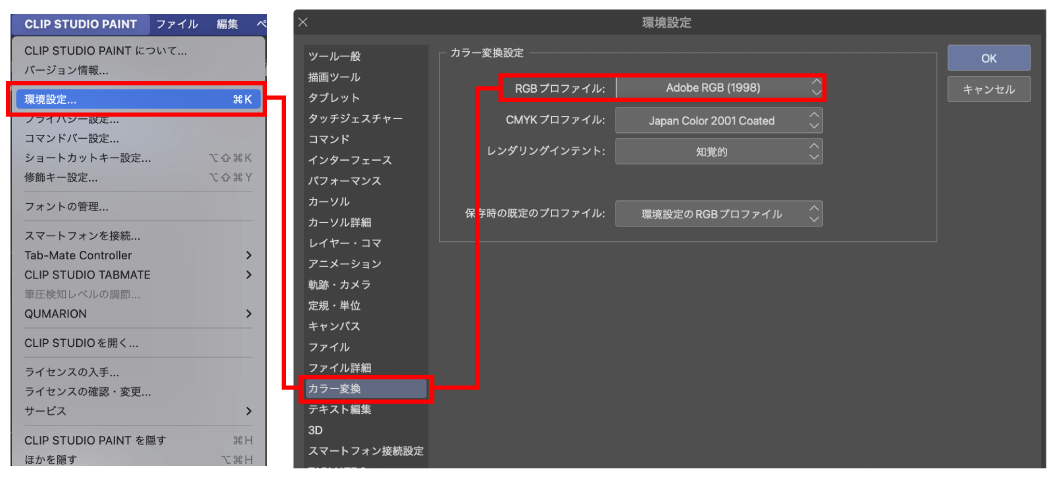Expand the Tab-Mate Controller submenu
The width and height of the screenshot is (1050, 480).
tap(139, 255)
